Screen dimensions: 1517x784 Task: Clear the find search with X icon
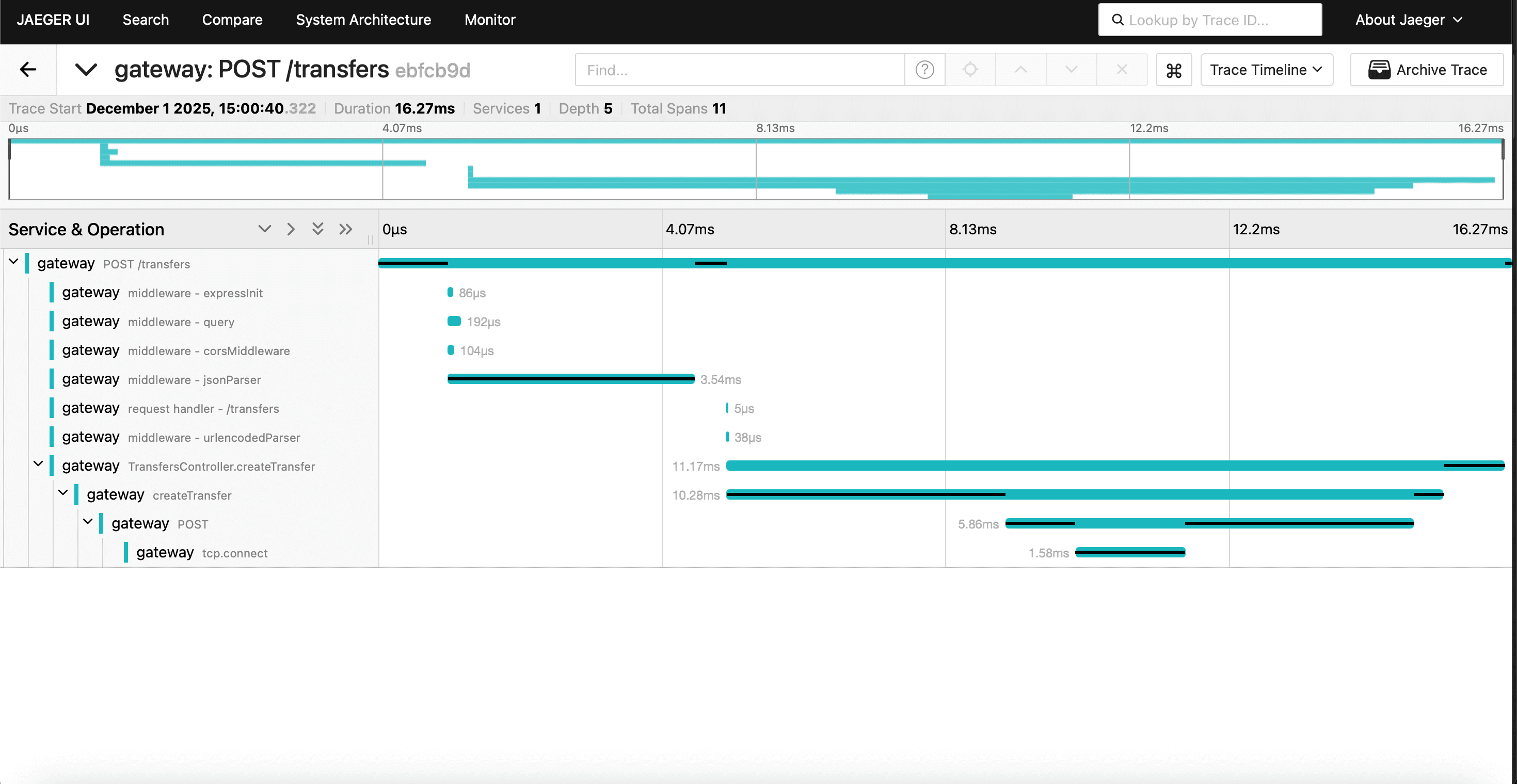coord(1122,70)
